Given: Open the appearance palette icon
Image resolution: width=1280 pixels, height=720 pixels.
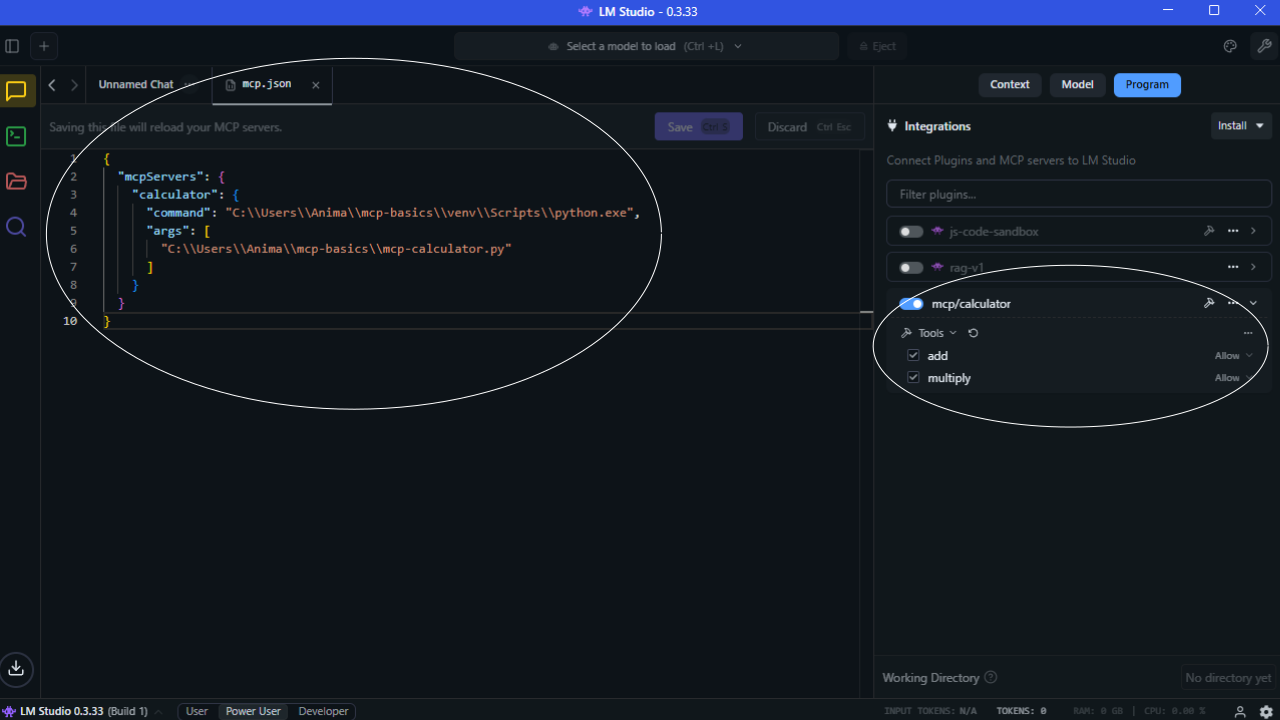Looking at the screenshot, I should coord(1231,46).
